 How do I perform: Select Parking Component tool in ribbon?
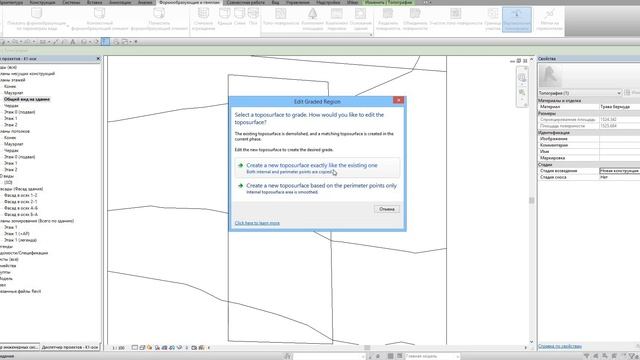point(336,19)
